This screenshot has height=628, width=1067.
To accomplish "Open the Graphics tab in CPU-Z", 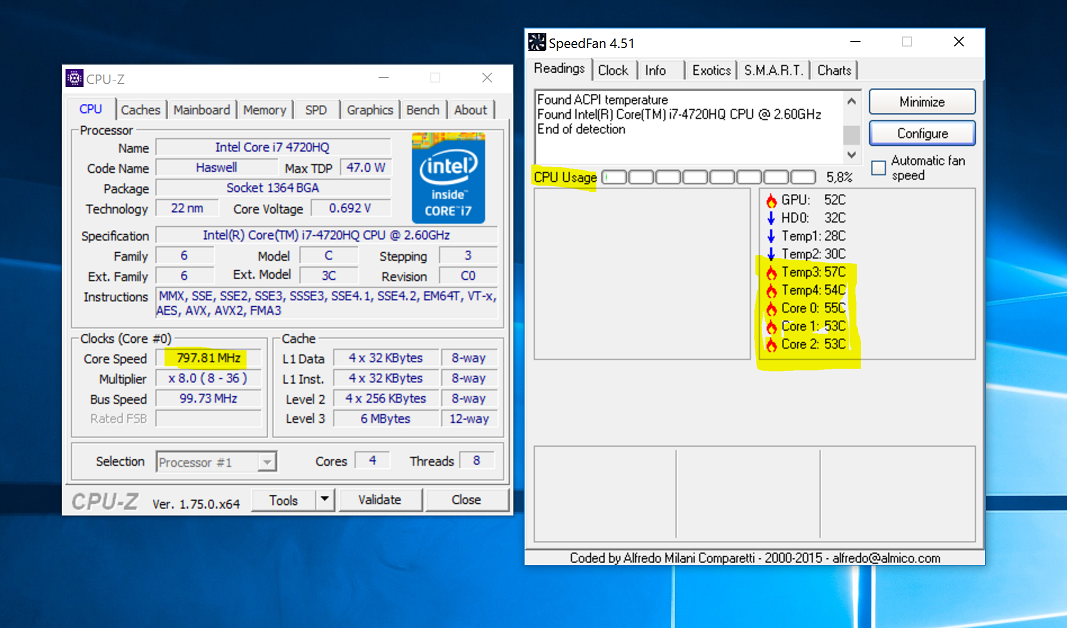I will click(x=370, y=110).
